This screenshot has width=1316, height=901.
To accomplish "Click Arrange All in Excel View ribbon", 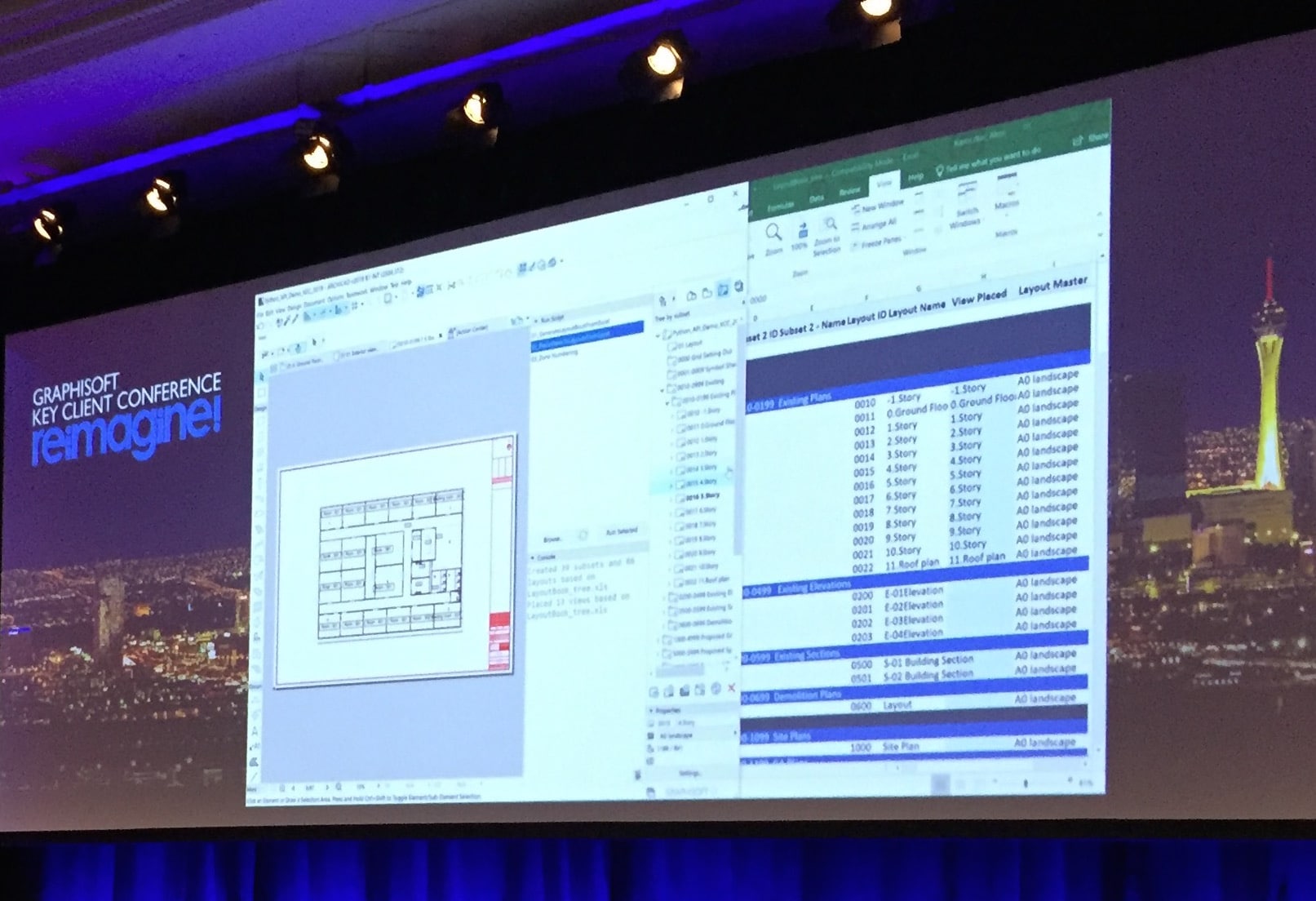I will coord(873,224).
